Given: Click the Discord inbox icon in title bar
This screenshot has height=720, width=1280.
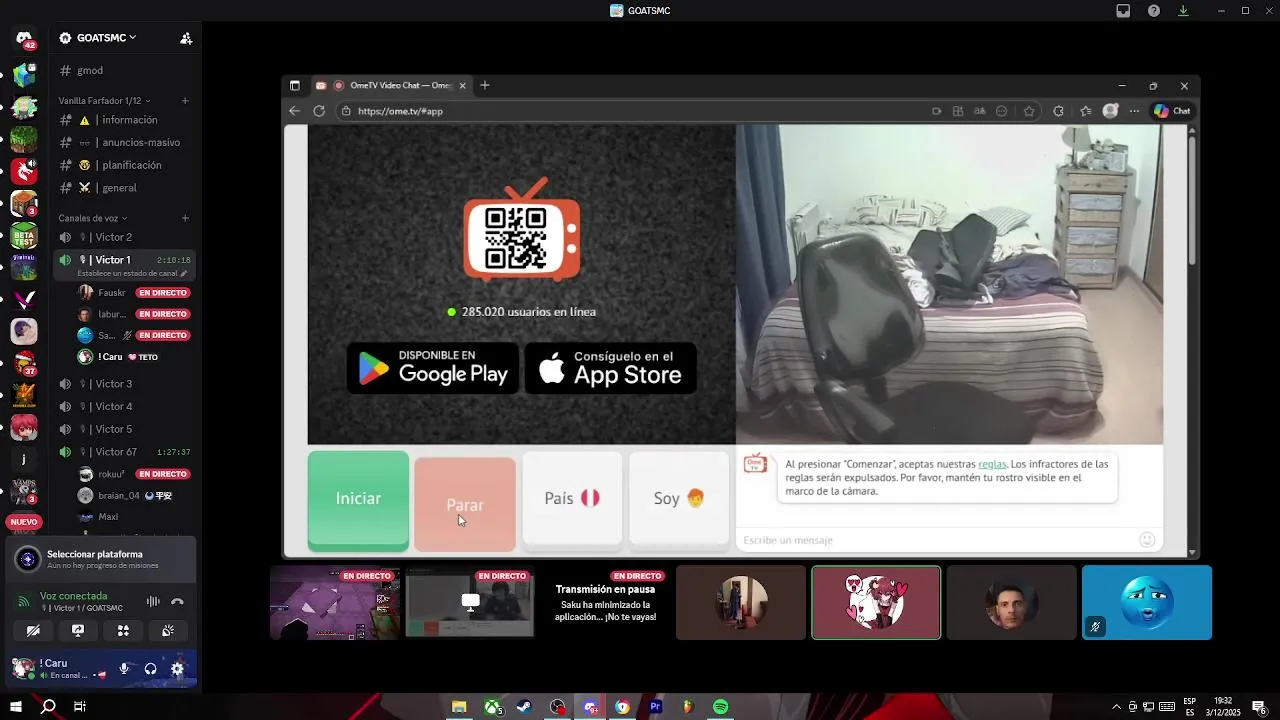Looking at the screenshot, I should point(1123,11).
